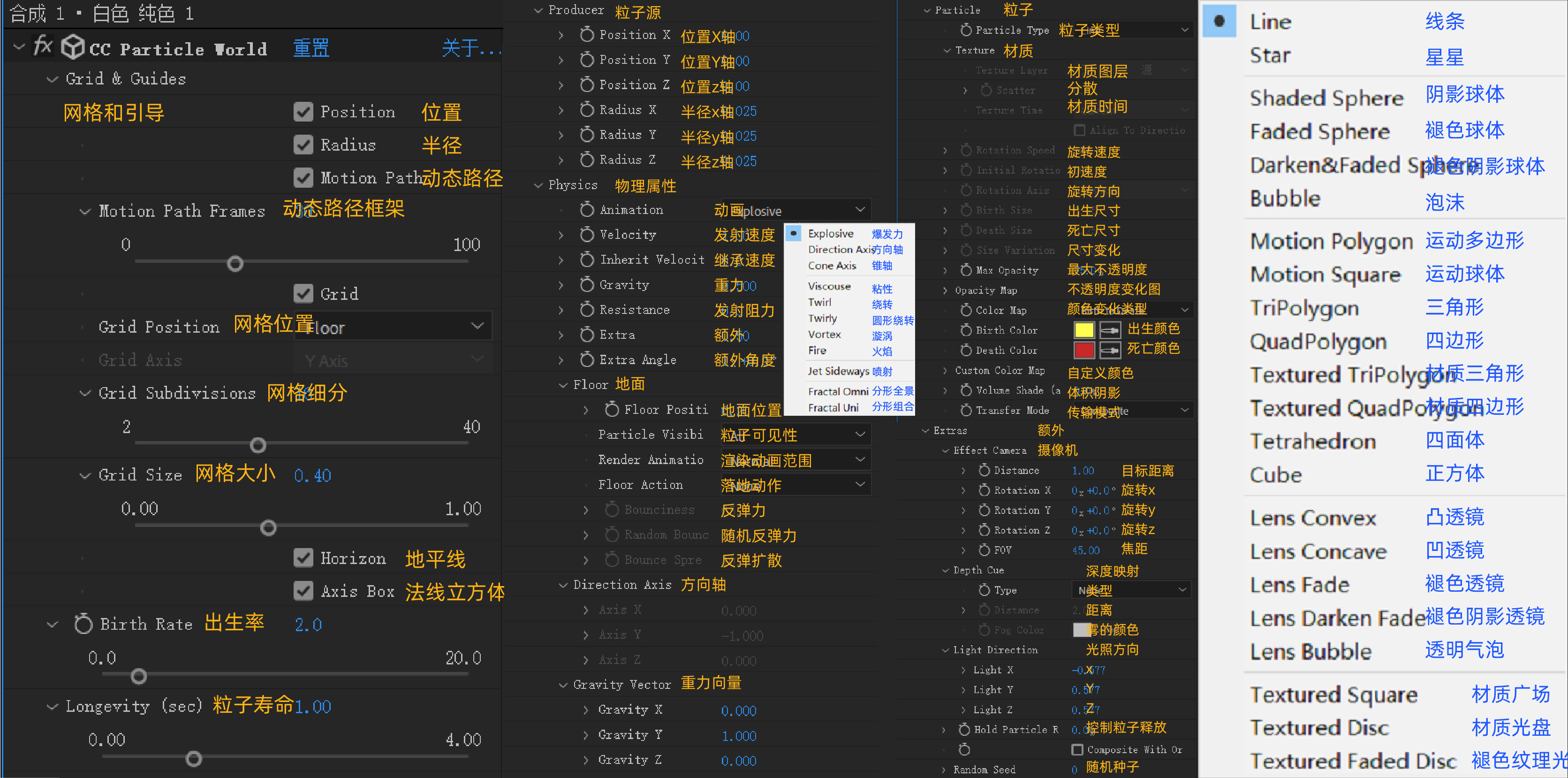Image resolution: width=1568 pixels, height=778 pixels.
Task: Click the Max Opacity stopwatch icon
Action: [x=966, y=270]
